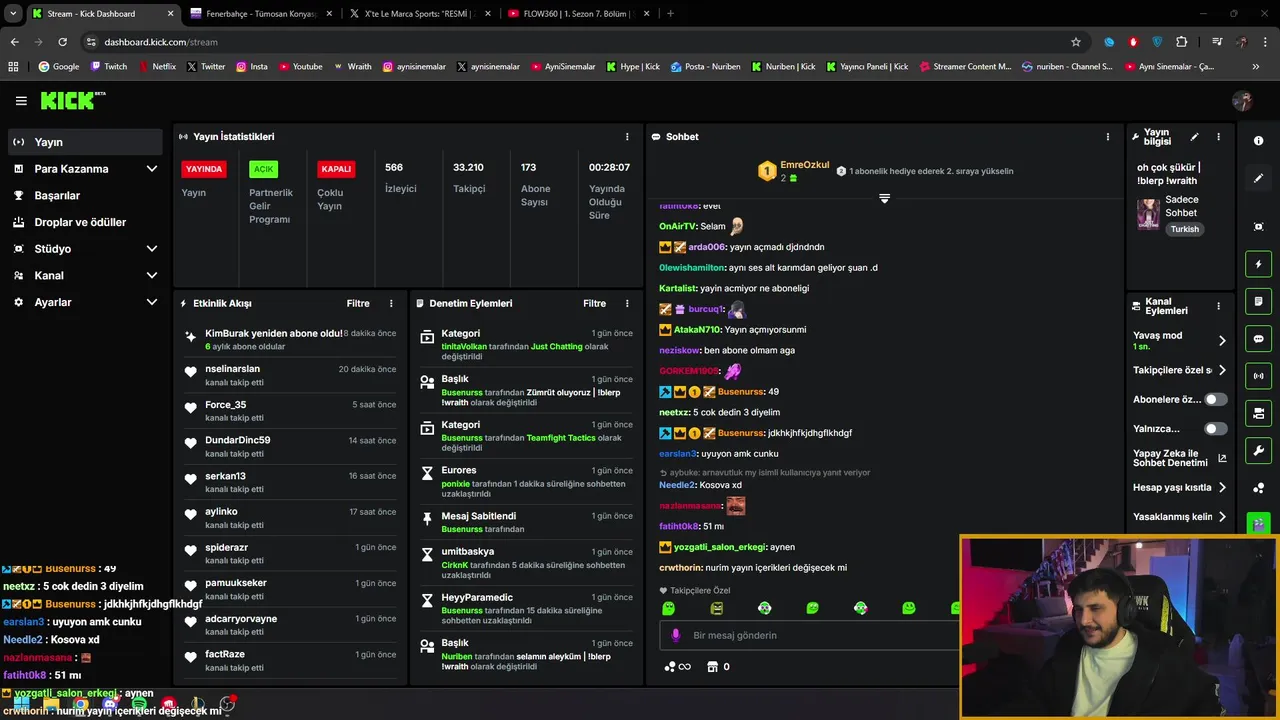This screenshot has height=720, width=1280.
Task: Open Yasaklanmış kelimeler arrow
Action: coord(1221,517)
